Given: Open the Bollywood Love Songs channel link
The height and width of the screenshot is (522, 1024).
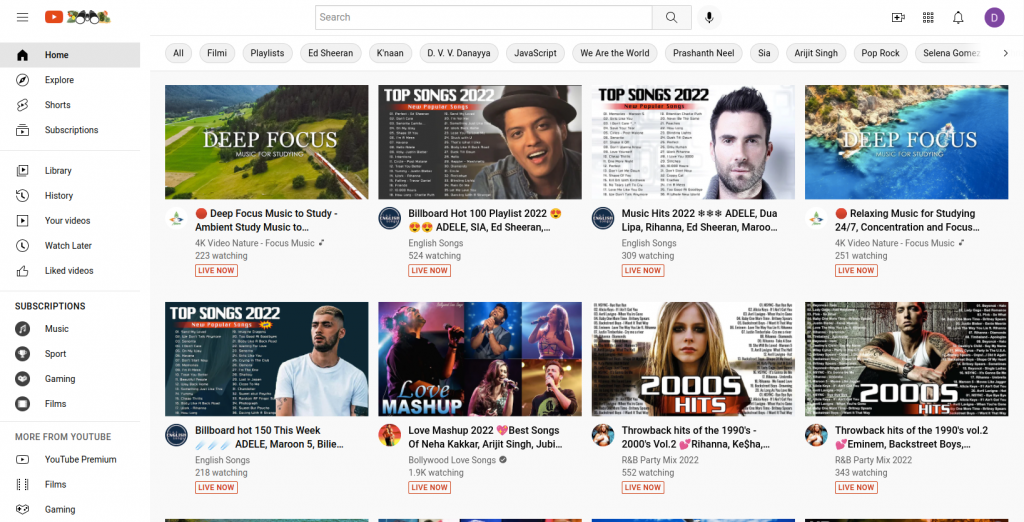Looking at the screenshot, I should (452, 460).
